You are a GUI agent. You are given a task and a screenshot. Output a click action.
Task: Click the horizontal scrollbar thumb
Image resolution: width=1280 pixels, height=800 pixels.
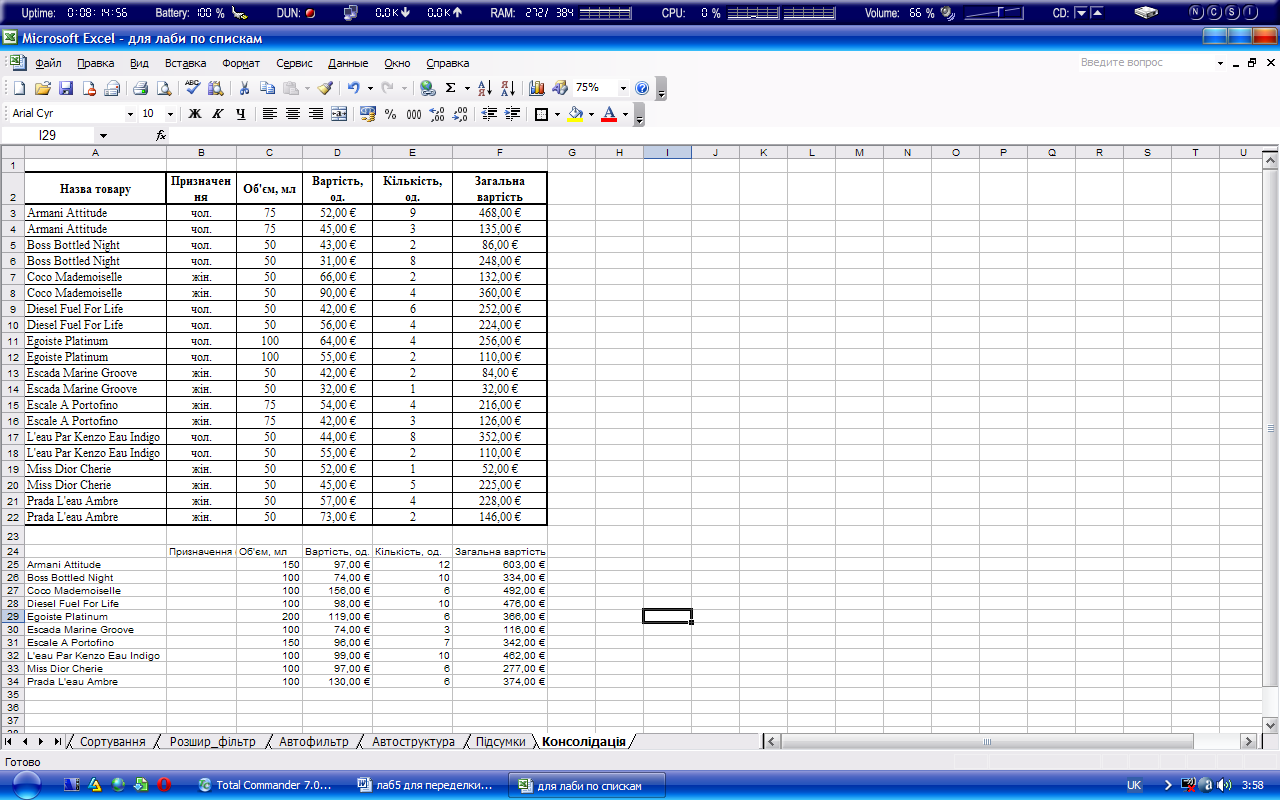(x=987, y=742)
